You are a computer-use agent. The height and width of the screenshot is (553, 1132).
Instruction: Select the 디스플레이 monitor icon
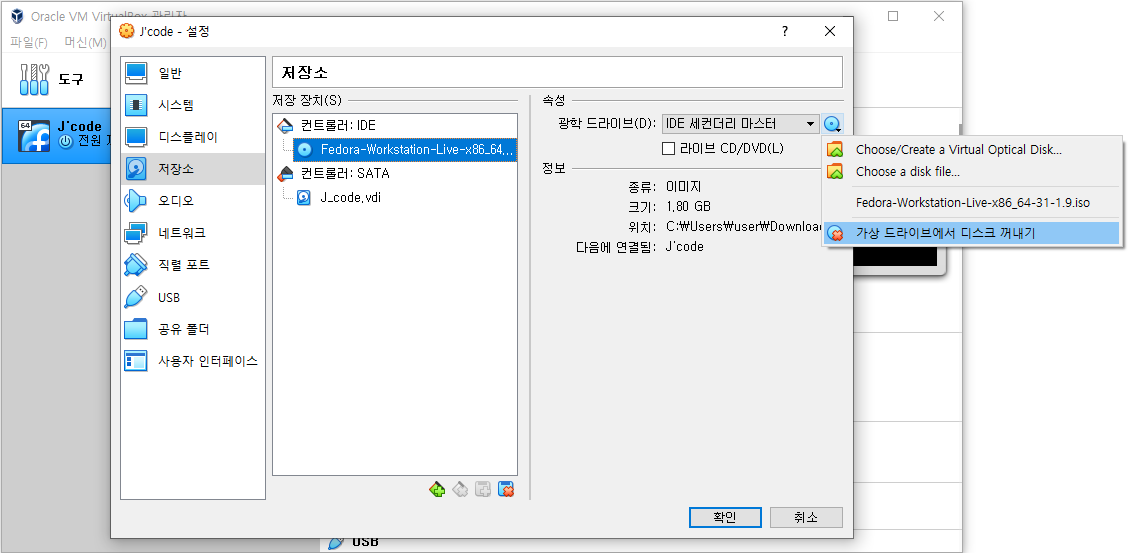tap(136, 136)
